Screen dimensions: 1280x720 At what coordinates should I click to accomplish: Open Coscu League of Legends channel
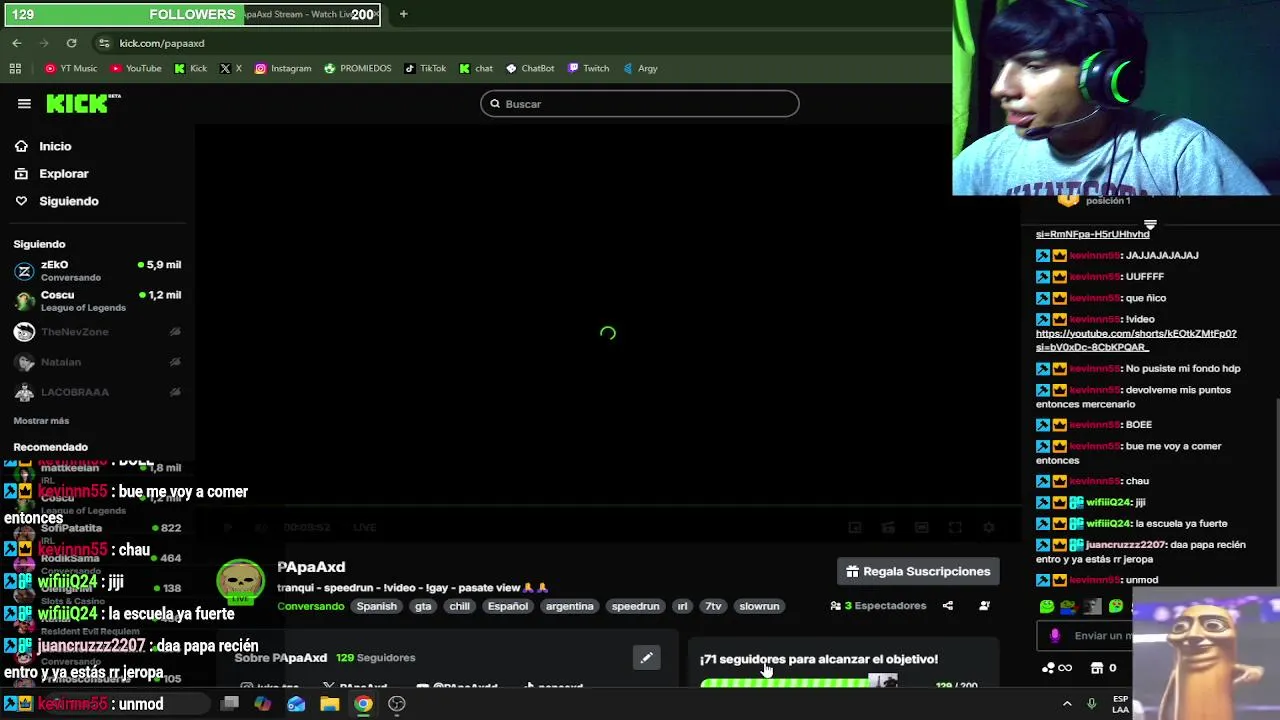pyautogui.click(x=97, y=301)
